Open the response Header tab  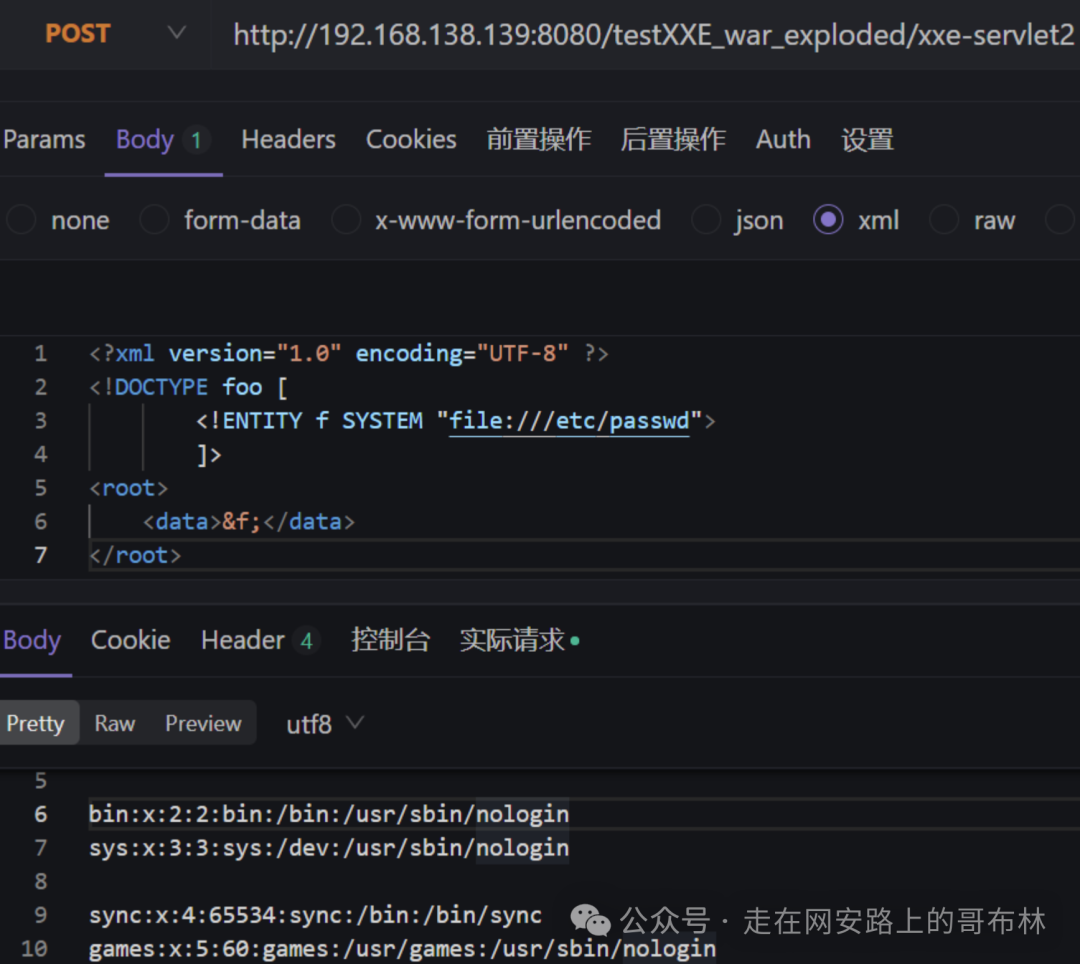259,640
